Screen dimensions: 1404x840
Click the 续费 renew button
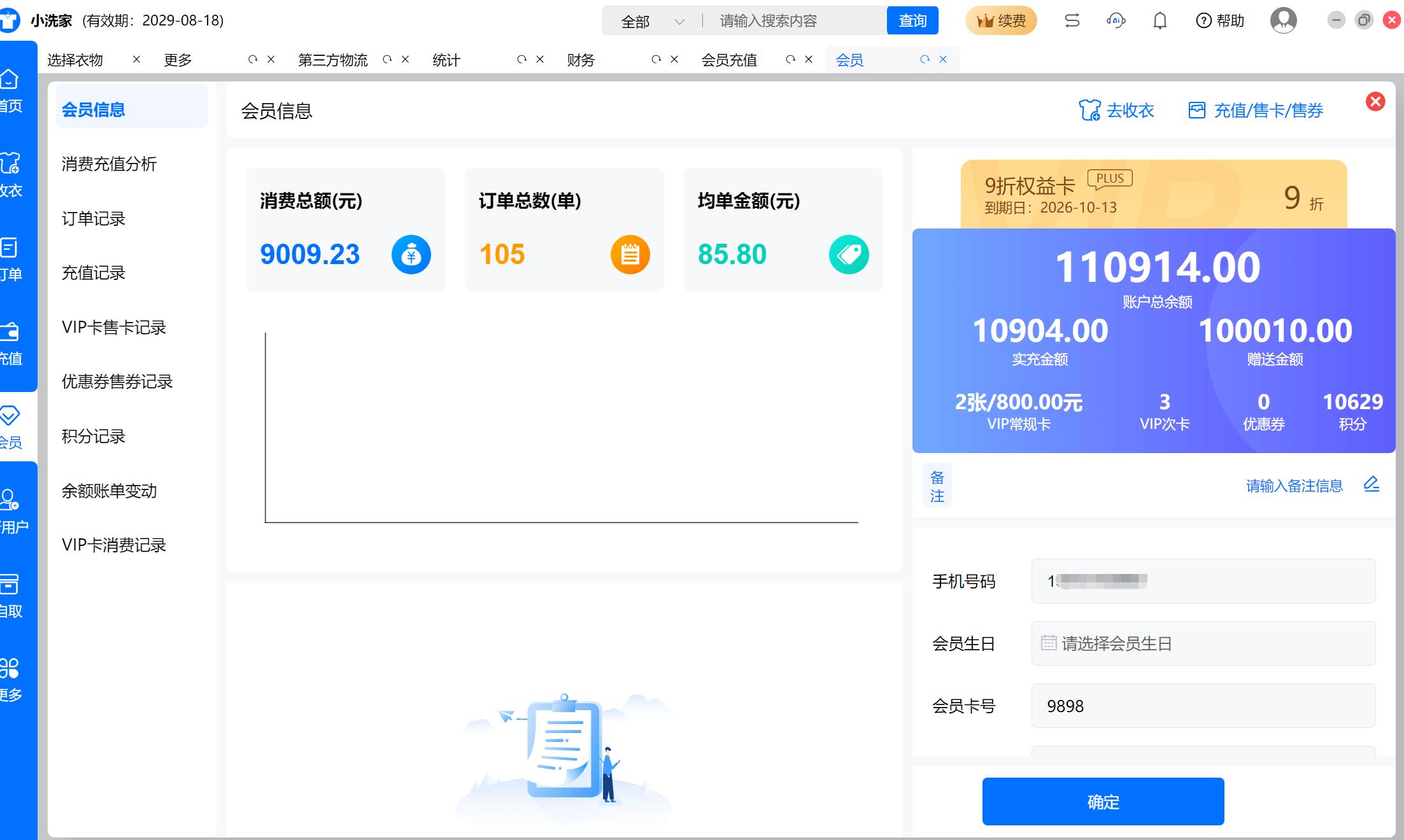coord(1001,21)
